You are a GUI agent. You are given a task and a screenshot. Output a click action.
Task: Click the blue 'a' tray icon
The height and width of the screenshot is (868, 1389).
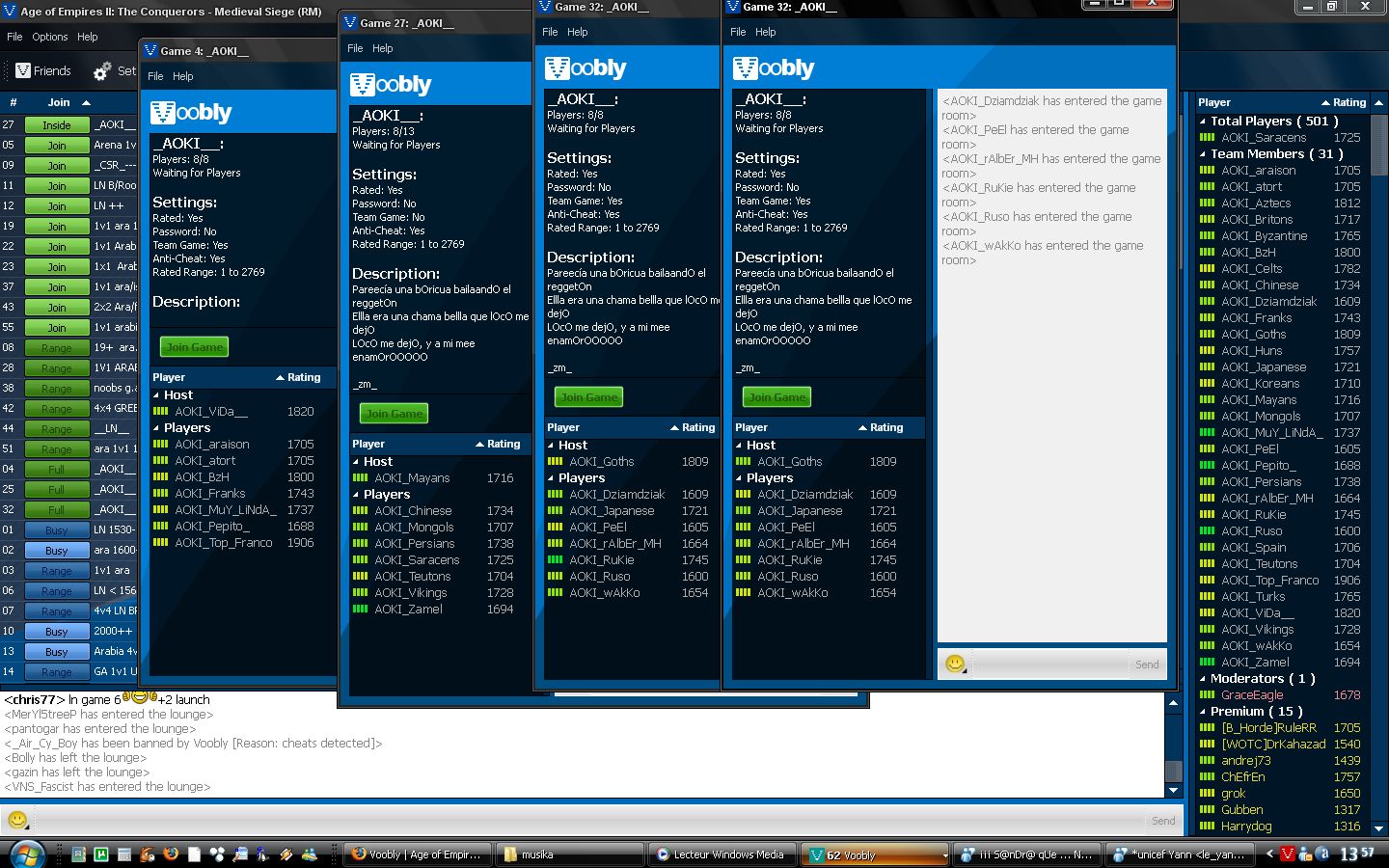1322,854
